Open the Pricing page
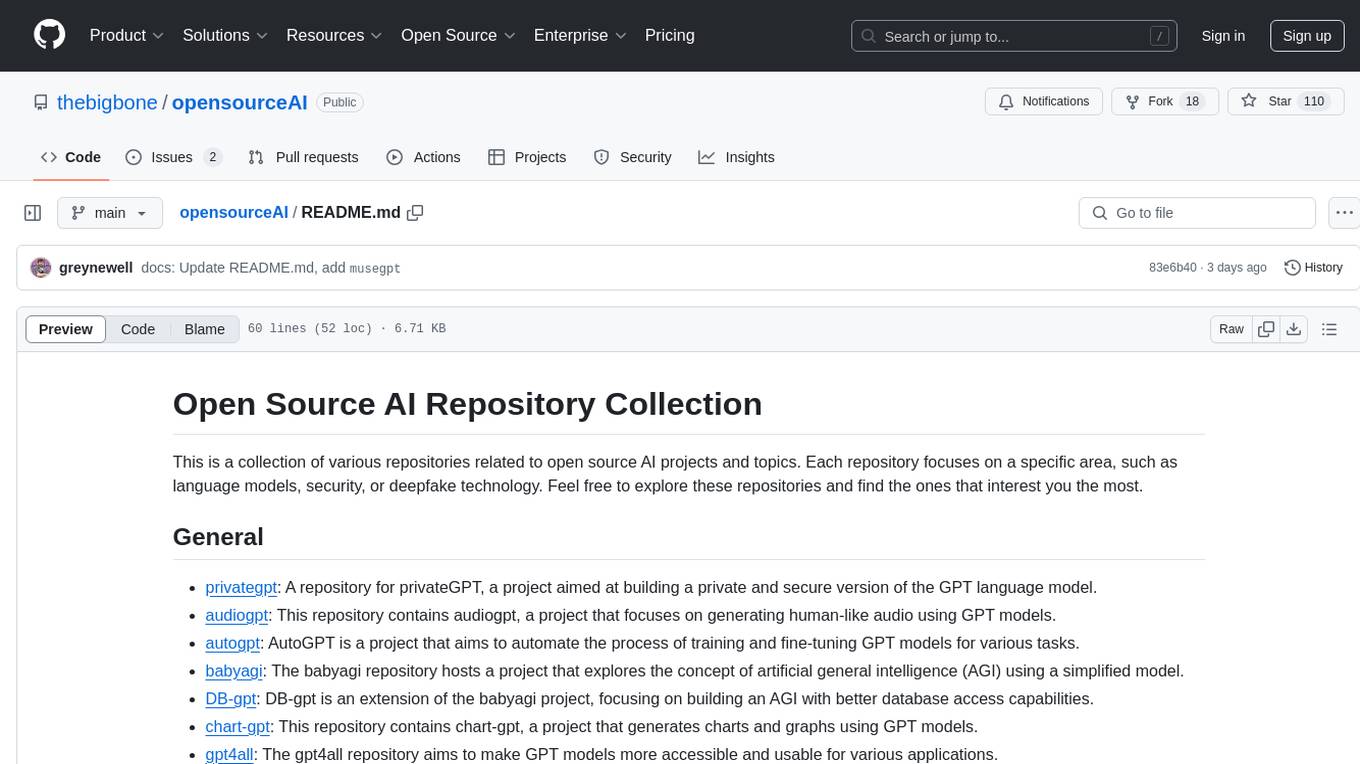Image resolution: width=1360 pixels, height=764 pixels. (670, 36)
